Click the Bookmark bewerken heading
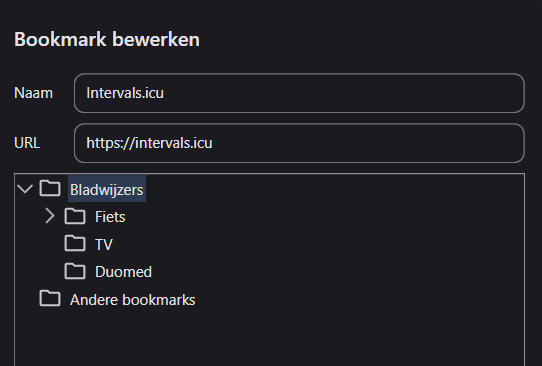Viewport: 542px width, 366px height. point(107,39)
